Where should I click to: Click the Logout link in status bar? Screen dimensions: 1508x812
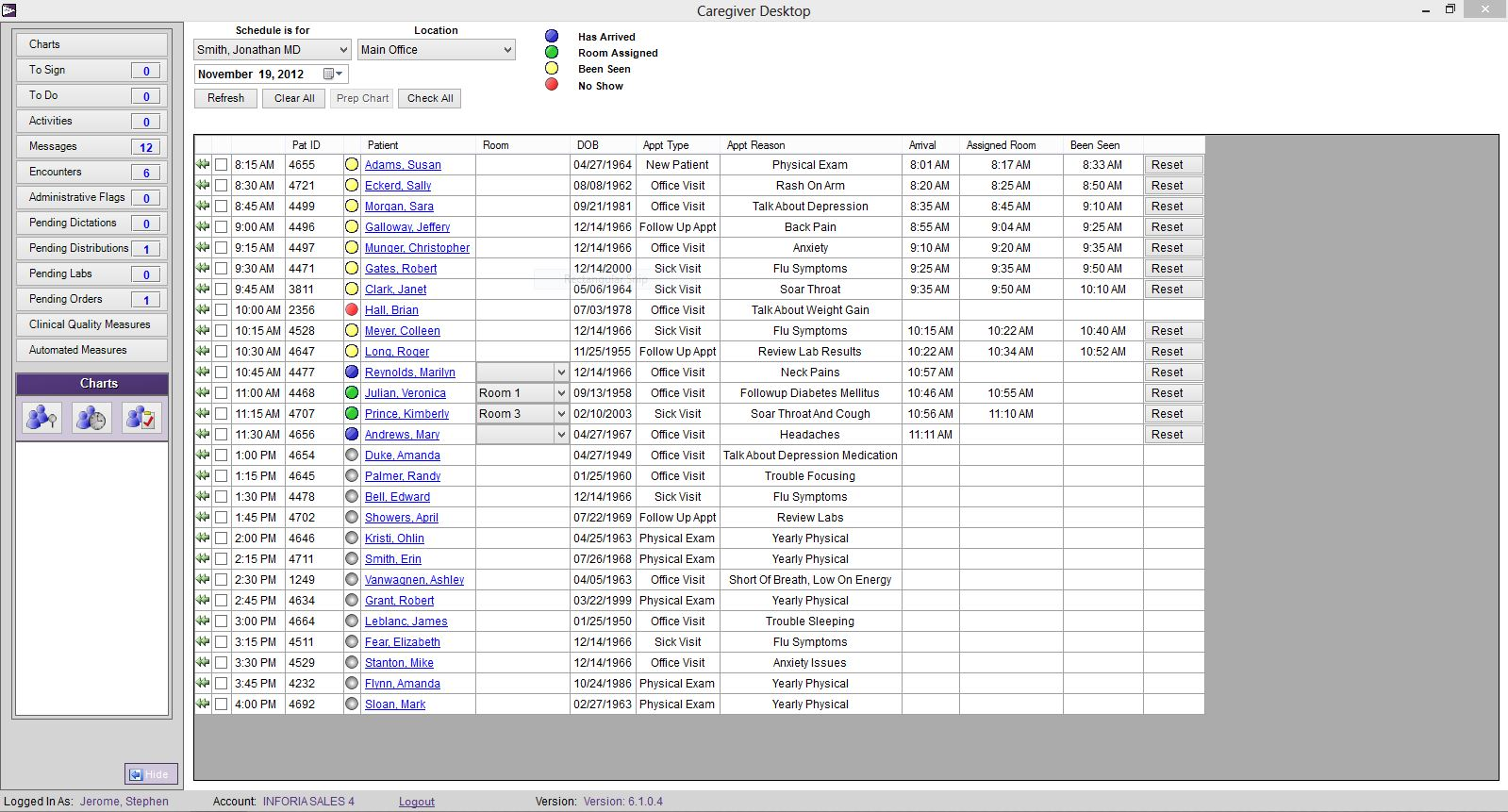tap(417, 802)
